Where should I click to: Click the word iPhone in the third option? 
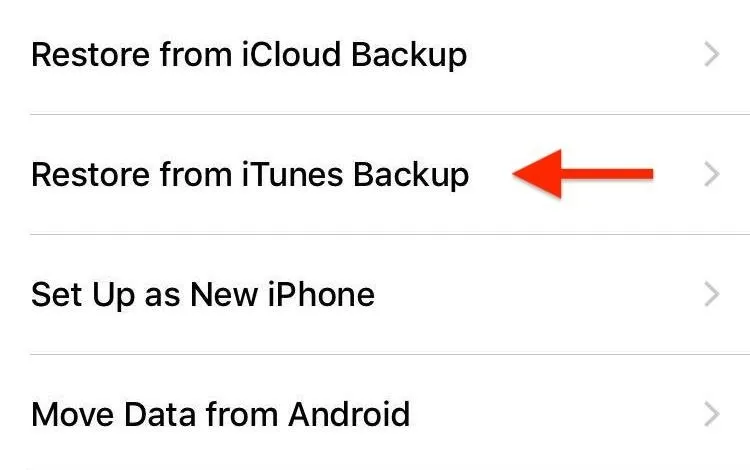321,294
